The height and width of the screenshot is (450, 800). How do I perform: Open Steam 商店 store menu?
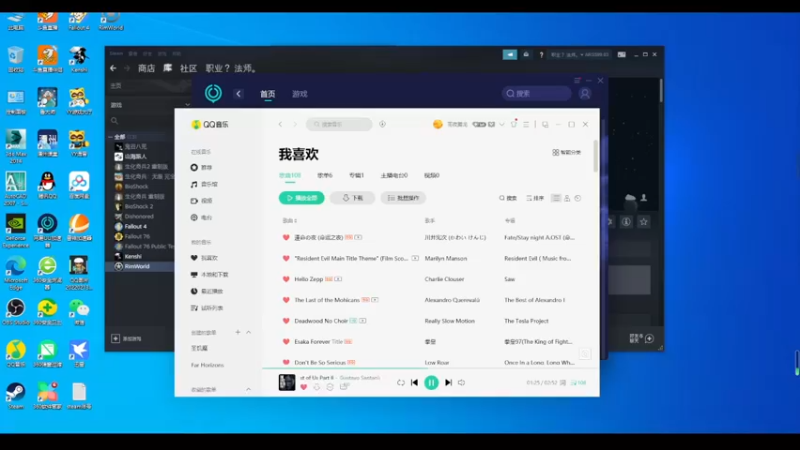[146, 68]
